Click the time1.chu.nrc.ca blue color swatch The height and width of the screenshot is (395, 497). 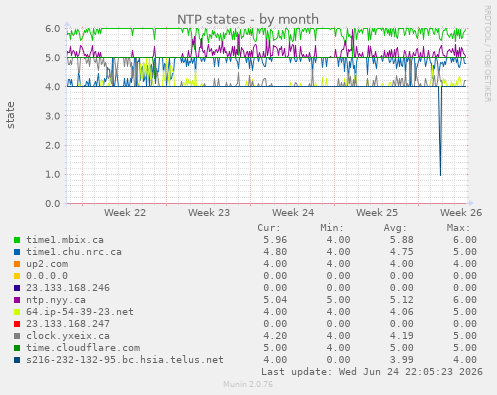pyautogui.click(x=17, y=252)
